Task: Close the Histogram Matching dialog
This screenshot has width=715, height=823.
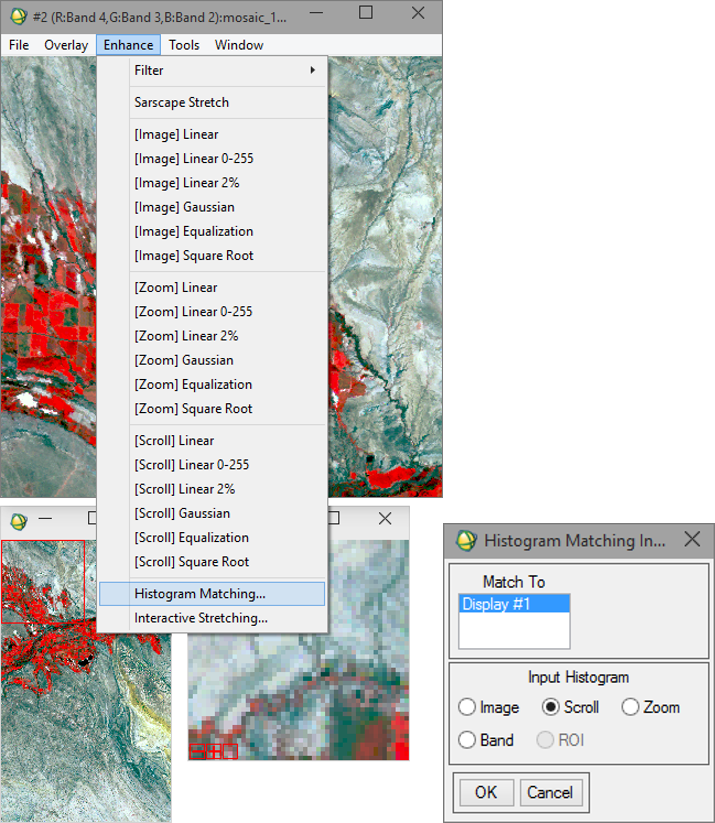Action: tap(692, 539)
